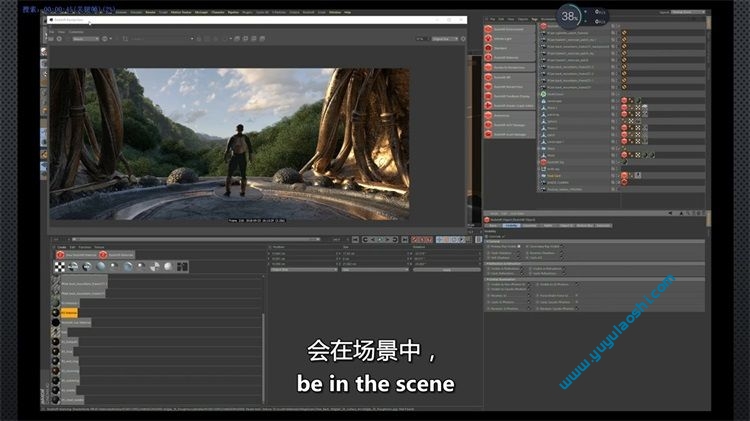Toggle the Casts Refractions checkbox

563,274
